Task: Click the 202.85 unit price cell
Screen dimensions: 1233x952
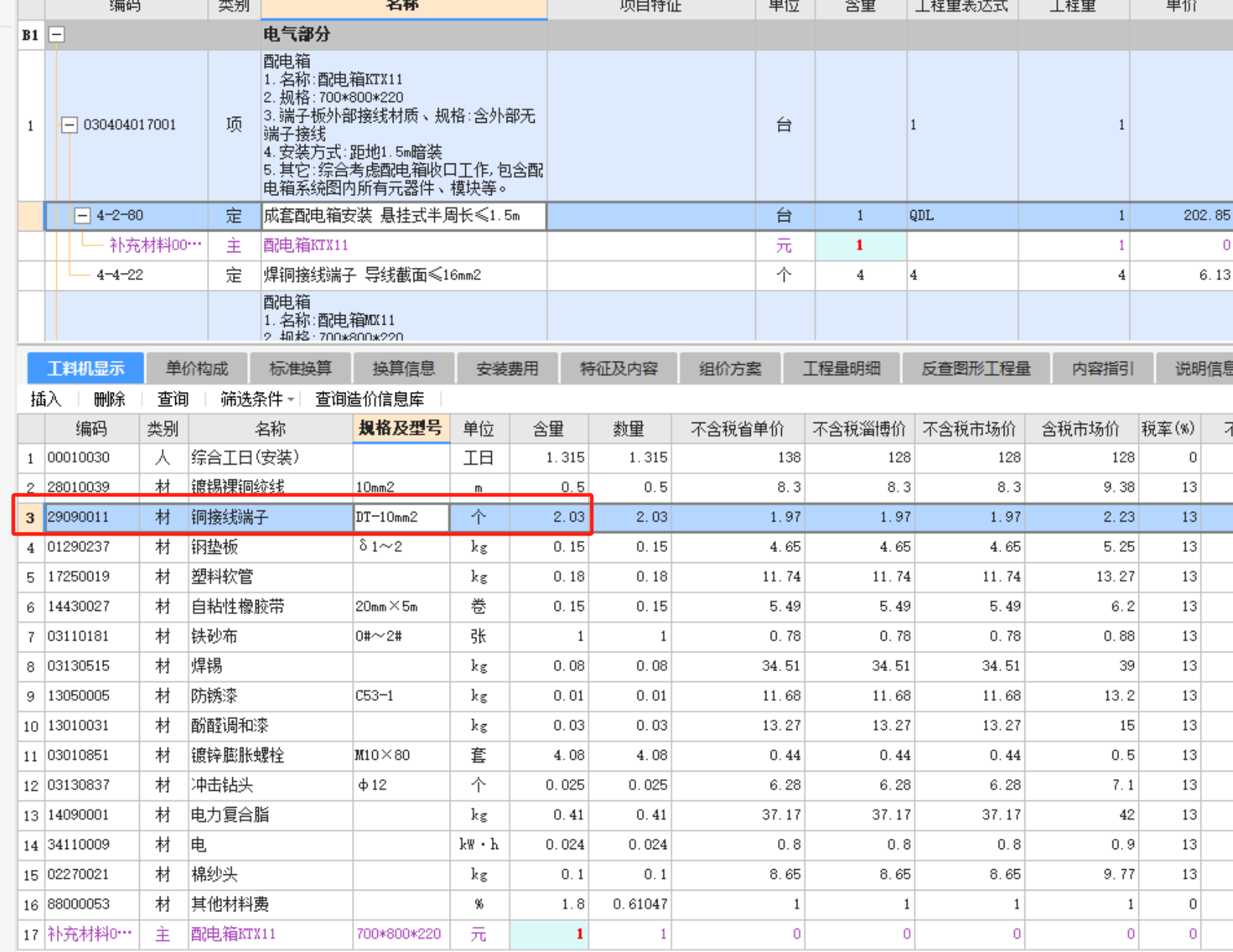Action: [1180, 216]
